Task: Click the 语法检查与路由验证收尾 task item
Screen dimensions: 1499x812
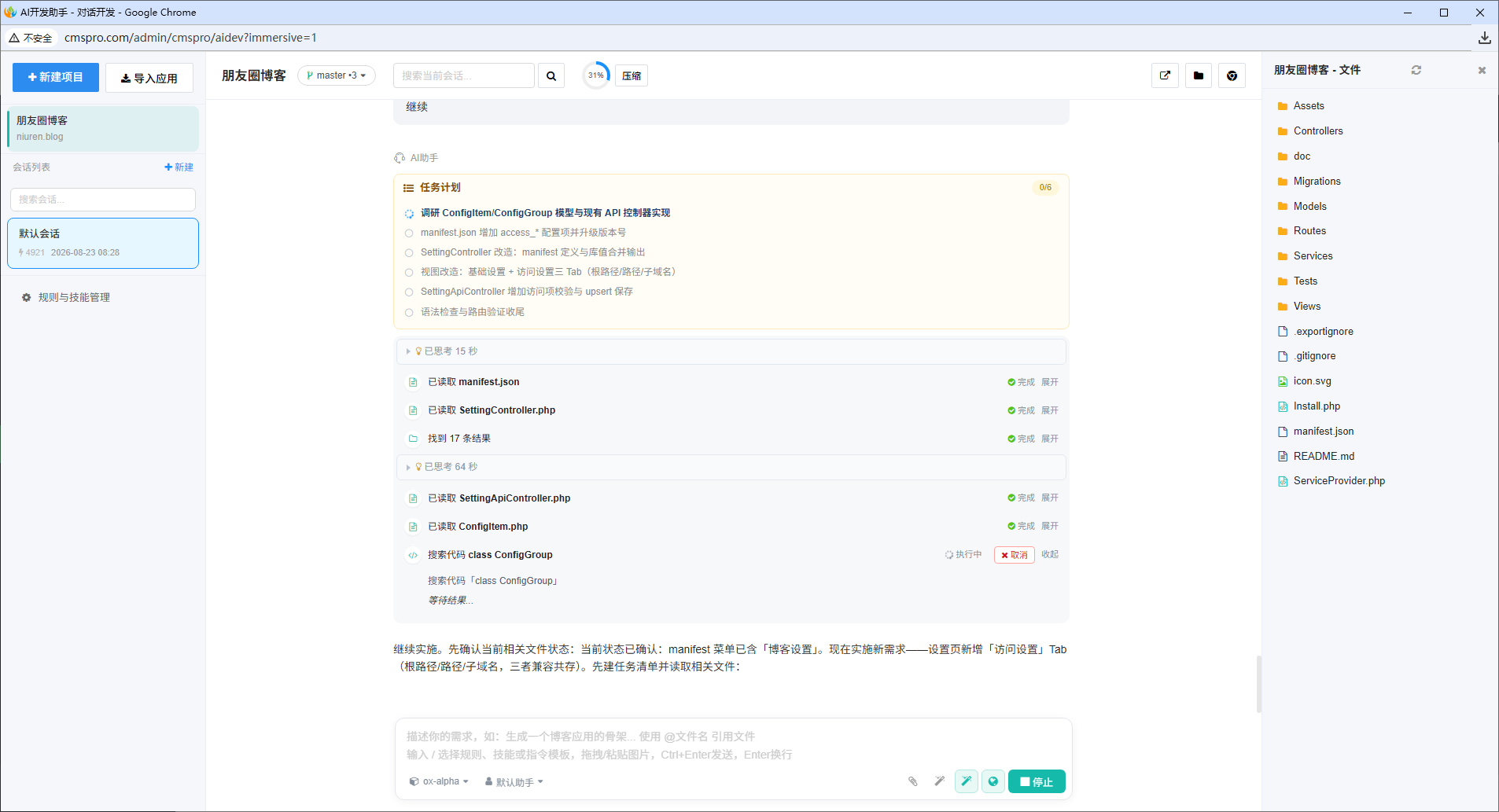Action: (x=472, y=312)
